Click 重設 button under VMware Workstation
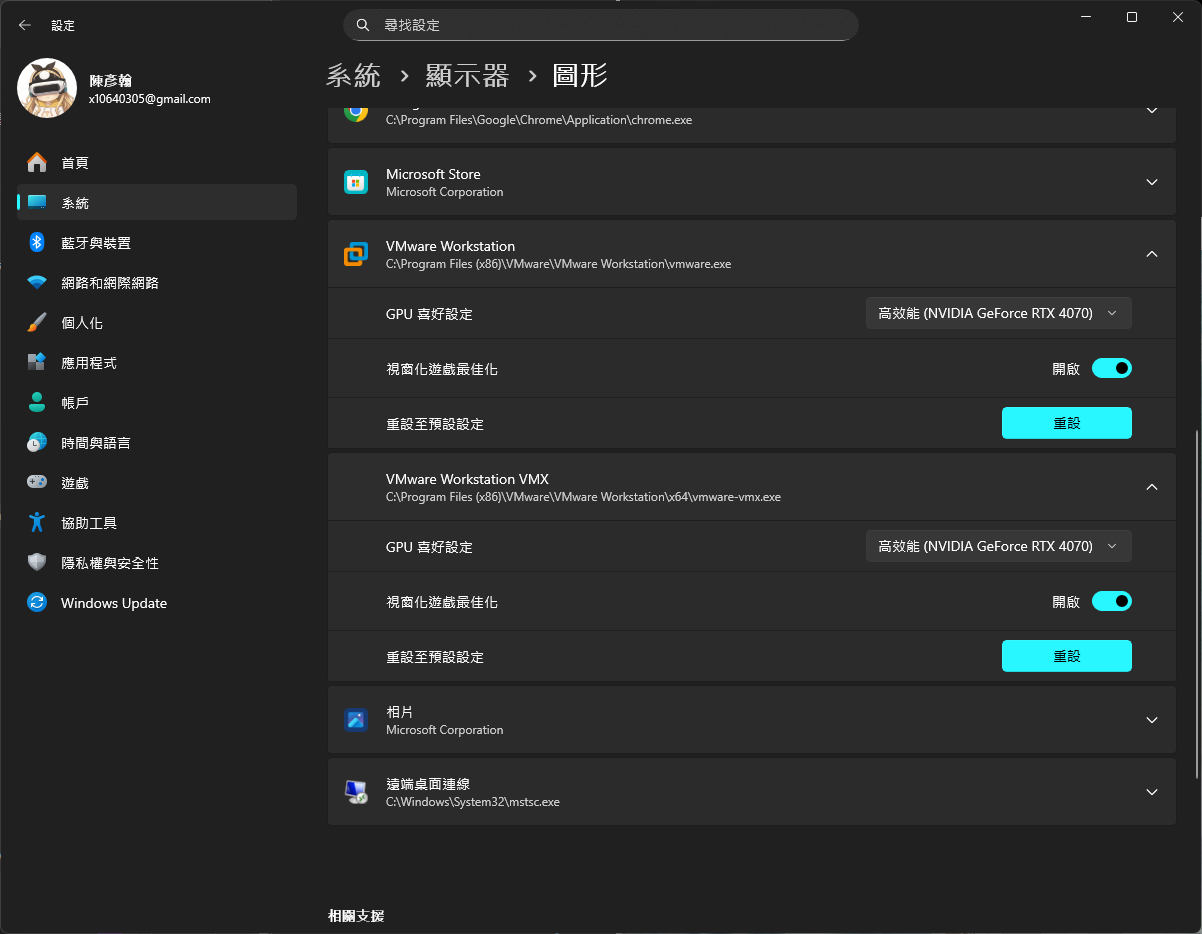The image size is (1202, 934). pyautogui.click(x=1067, y=423)
